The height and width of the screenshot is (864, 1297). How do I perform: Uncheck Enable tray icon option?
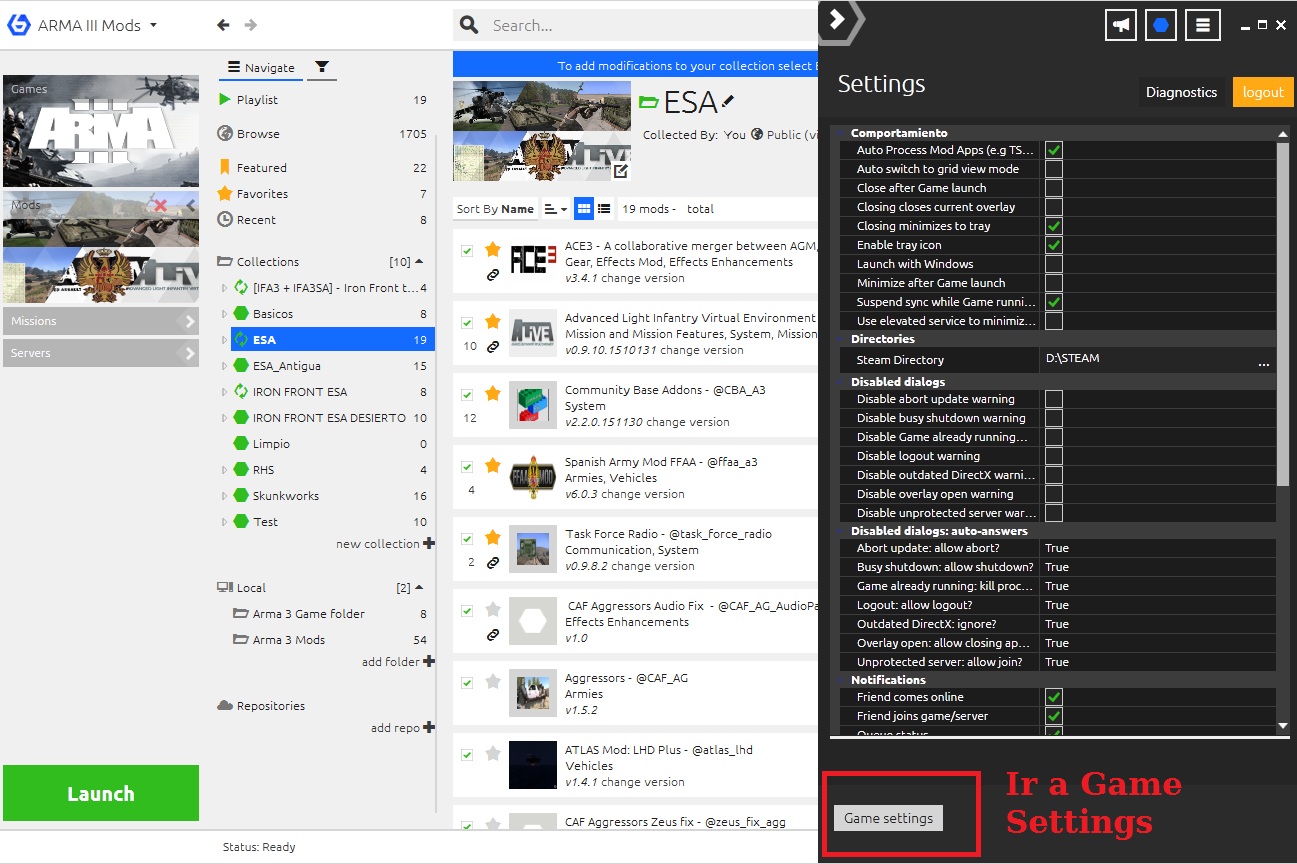coord(1053,245)
